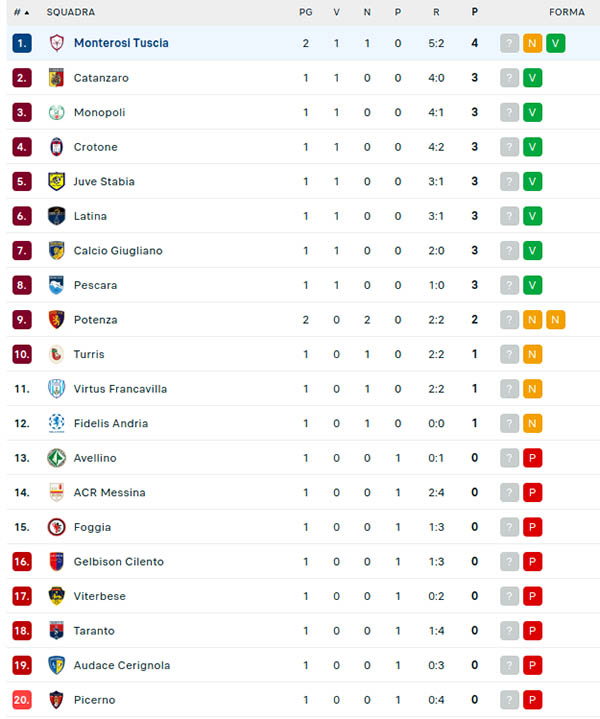The width and height of the screenshot is (600, 719).
Task: Click rank 9 position badge for Potenza
Action: click(22, 320)
